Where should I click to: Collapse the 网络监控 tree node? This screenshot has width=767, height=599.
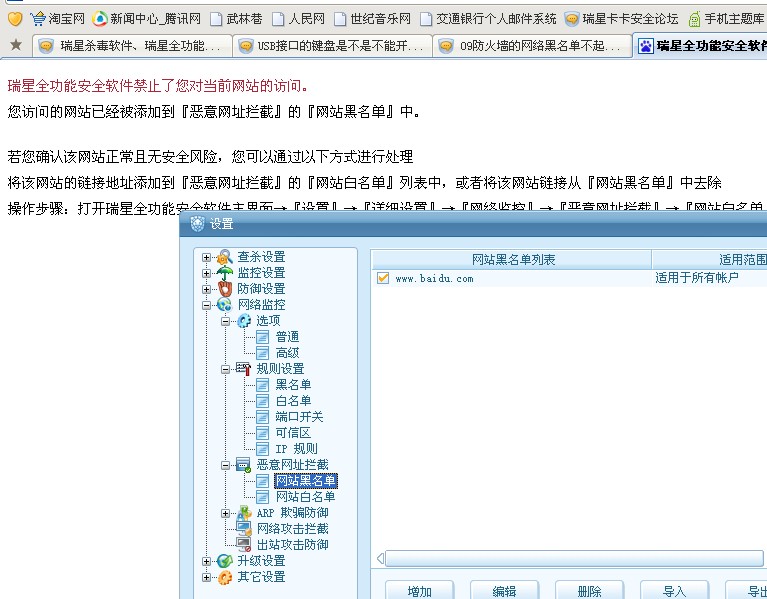(x=206, y=305)
